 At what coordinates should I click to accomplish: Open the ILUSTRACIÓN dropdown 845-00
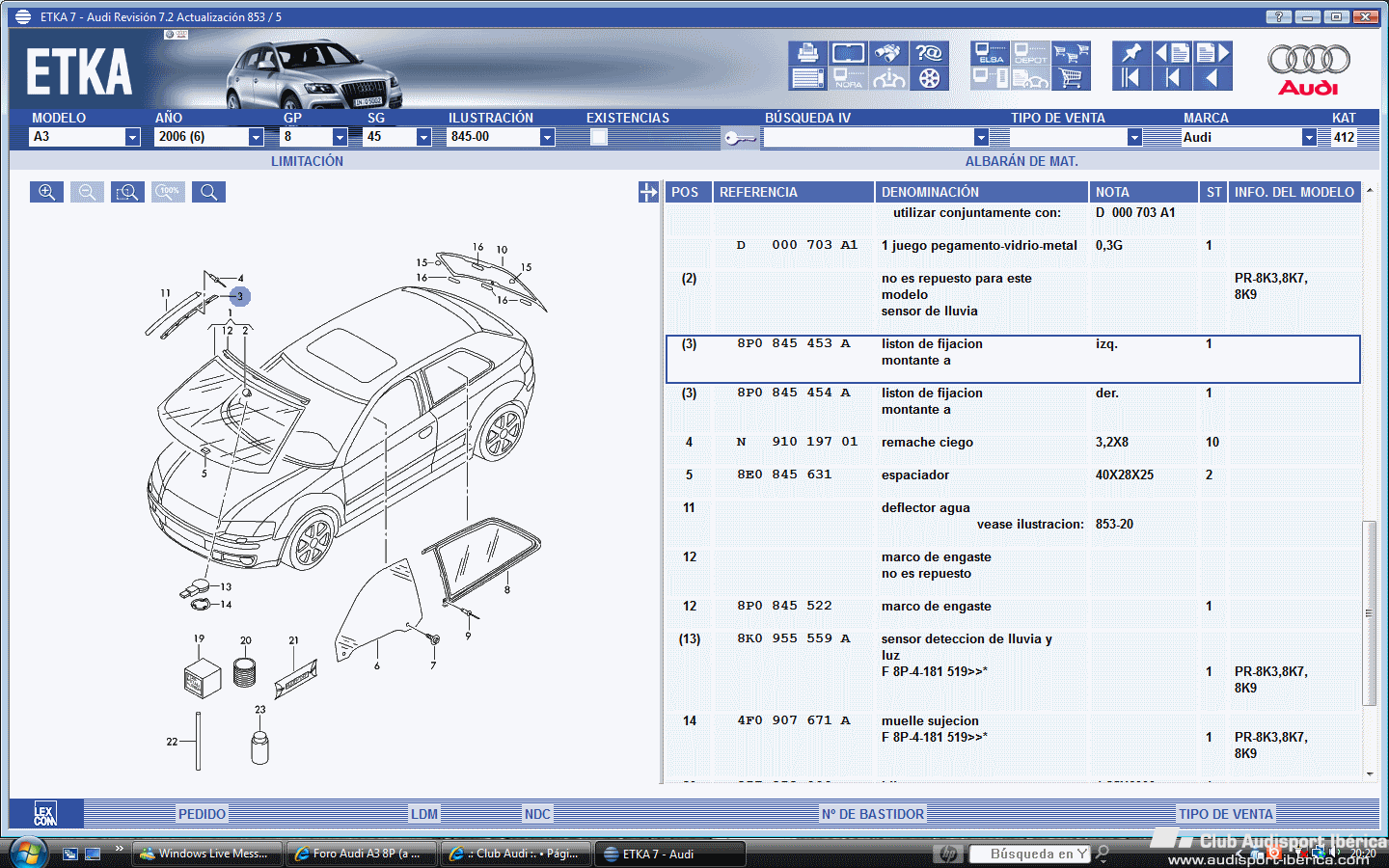click(547, 137)
